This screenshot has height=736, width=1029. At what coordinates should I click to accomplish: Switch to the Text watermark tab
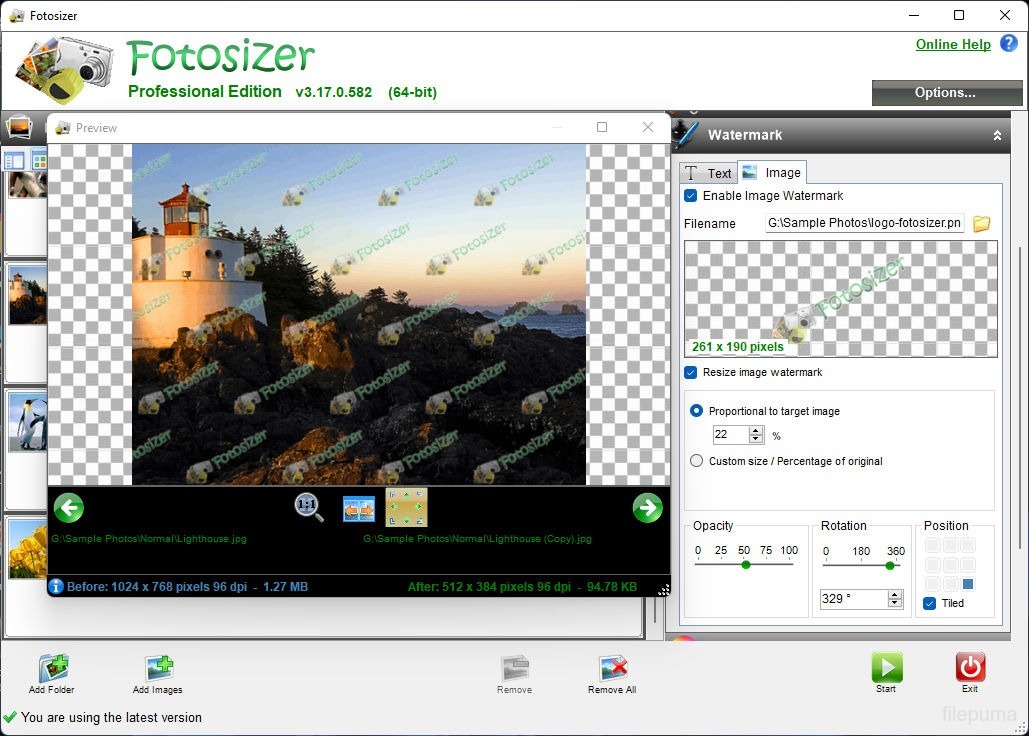tap(709, 173)
